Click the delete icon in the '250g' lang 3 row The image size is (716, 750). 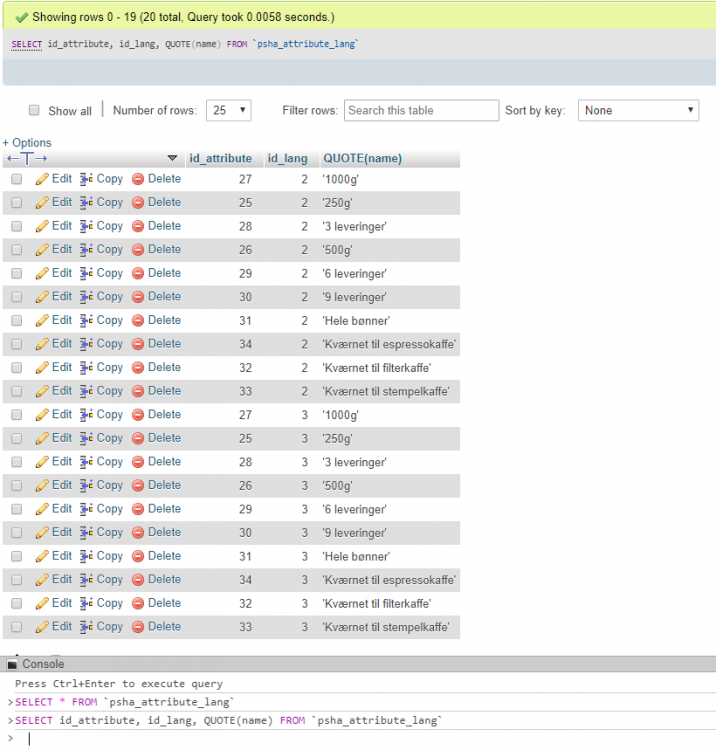tap(138, 438)
